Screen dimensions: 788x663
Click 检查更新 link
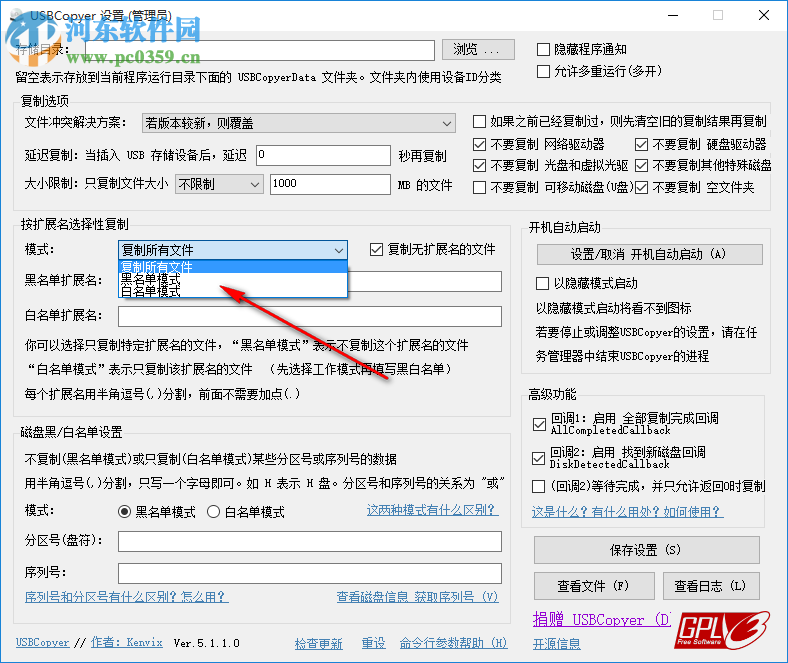click(x=319, y=643)
